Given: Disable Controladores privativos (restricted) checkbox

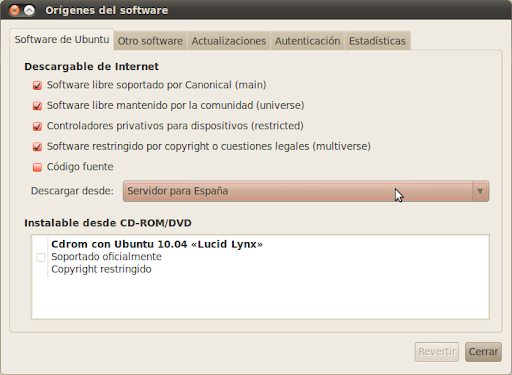Looking at the screenshot, I should click(x=37, y=126).
